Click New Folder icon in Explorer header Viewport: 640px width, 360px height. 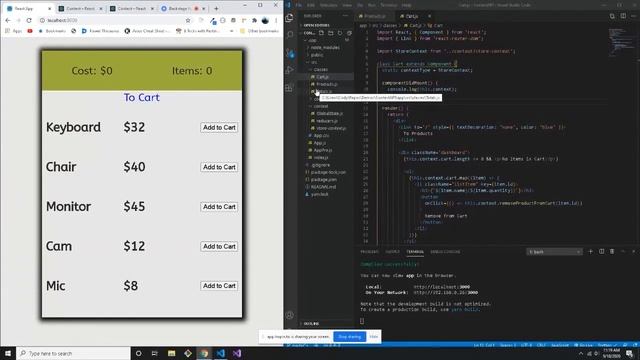[331, 33]
